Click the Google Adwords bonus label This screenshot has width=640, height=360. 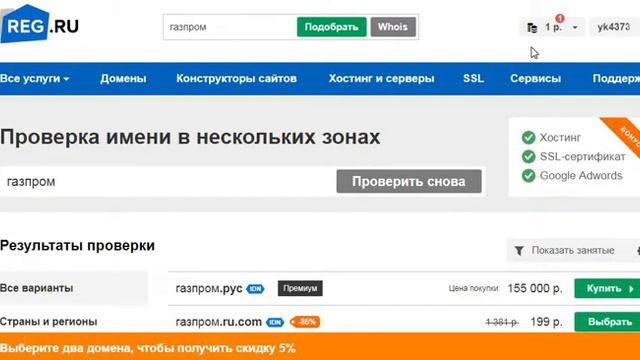click(x=581, y=176)
